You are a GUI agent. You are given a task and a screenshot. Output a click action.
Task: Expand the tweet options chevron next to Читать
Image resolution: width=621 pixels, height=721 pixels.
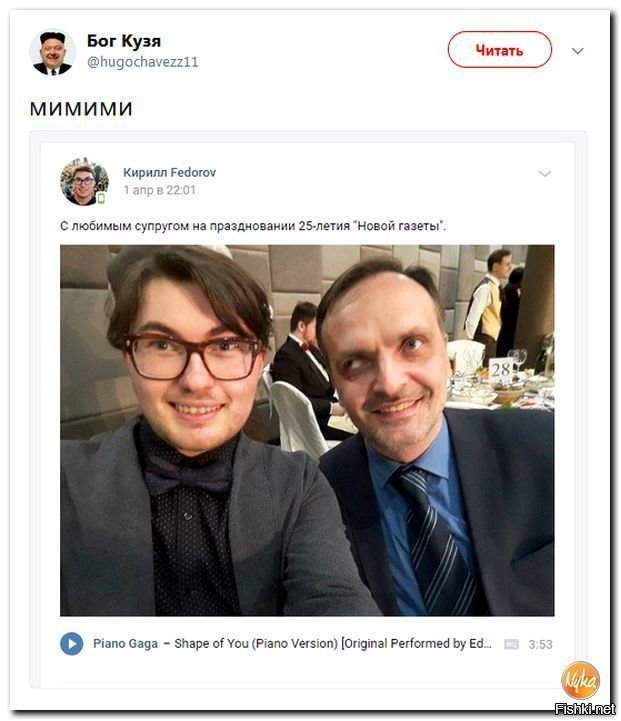point(577,51)
